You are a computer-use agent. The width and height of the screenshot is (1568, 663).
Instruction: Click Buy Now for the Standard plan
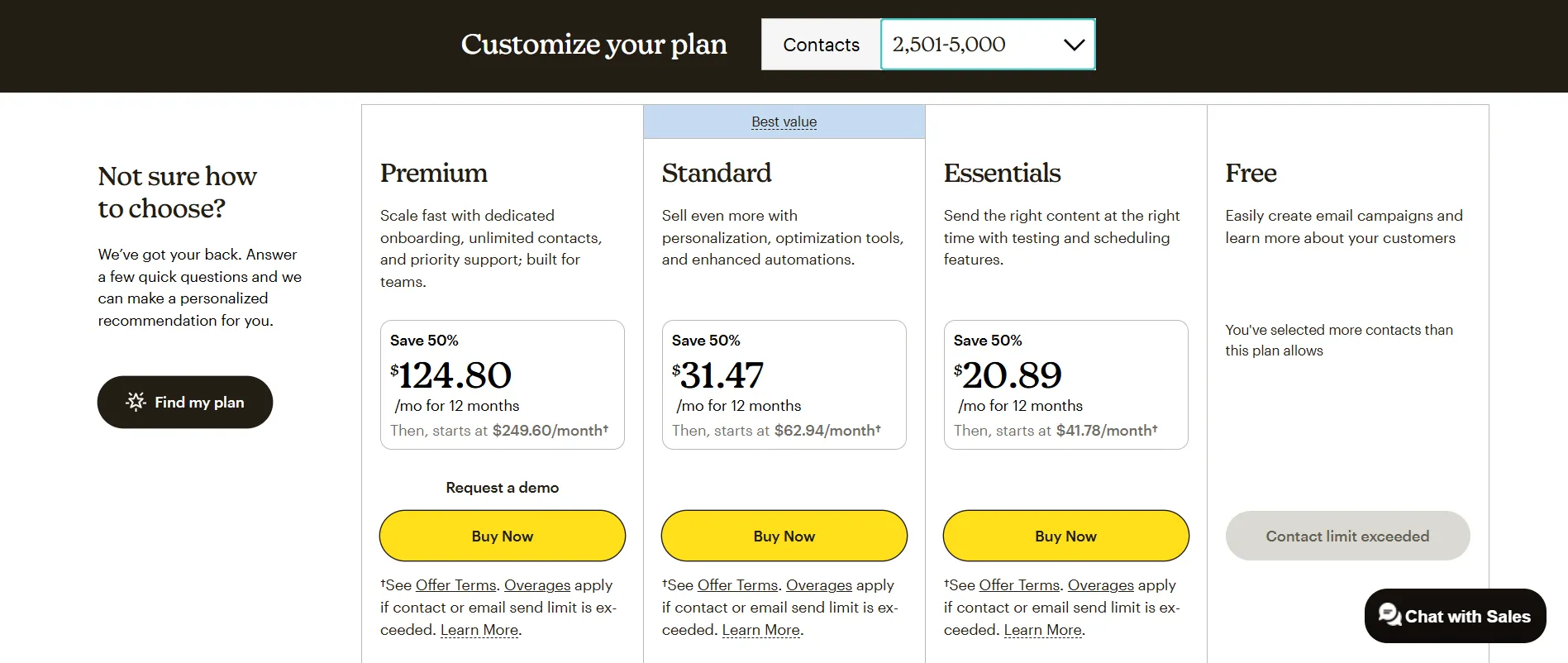[784, 536]
